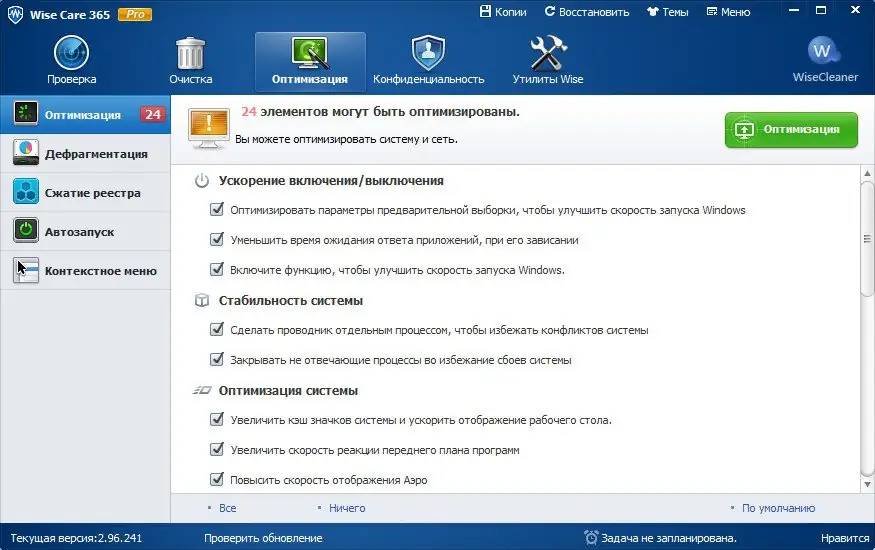
Task: Click Стабильность системы heading
Action: click(291, 301)
